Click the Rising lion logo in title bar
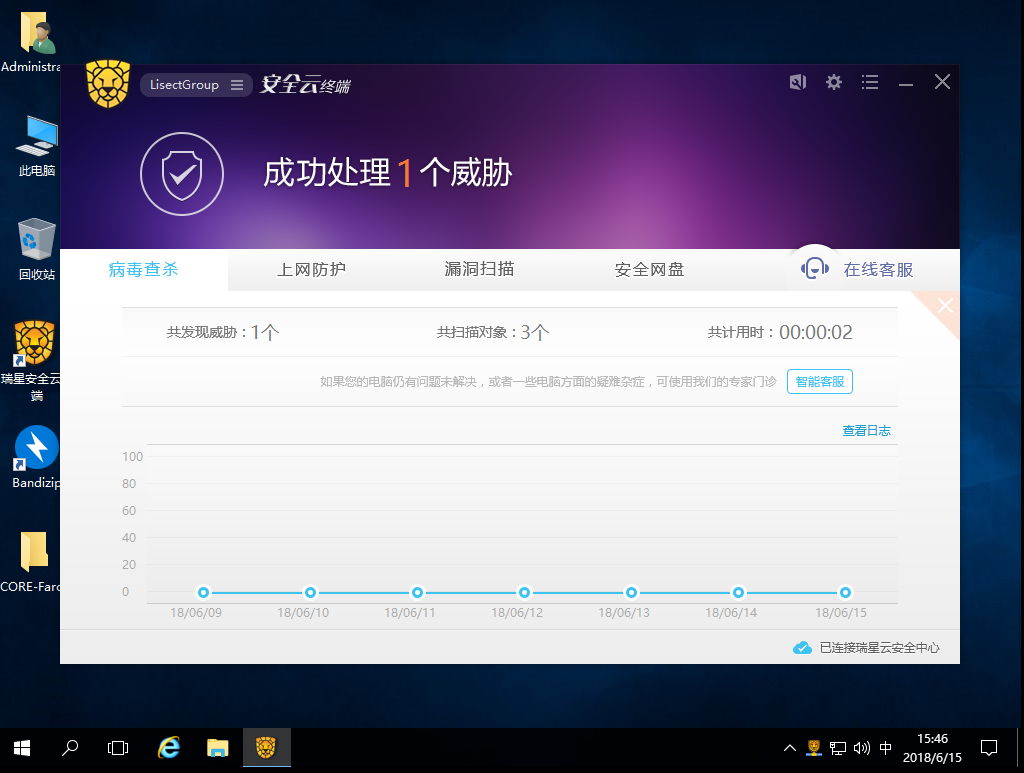1024x773 pixels. [x=108, y=84]
